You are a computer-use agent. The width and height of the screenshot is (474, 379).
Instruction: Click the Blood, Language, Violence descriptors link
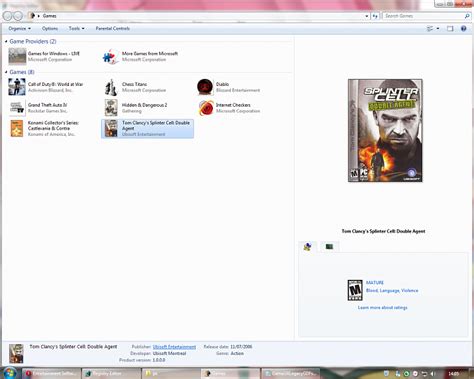click(392, 291)
